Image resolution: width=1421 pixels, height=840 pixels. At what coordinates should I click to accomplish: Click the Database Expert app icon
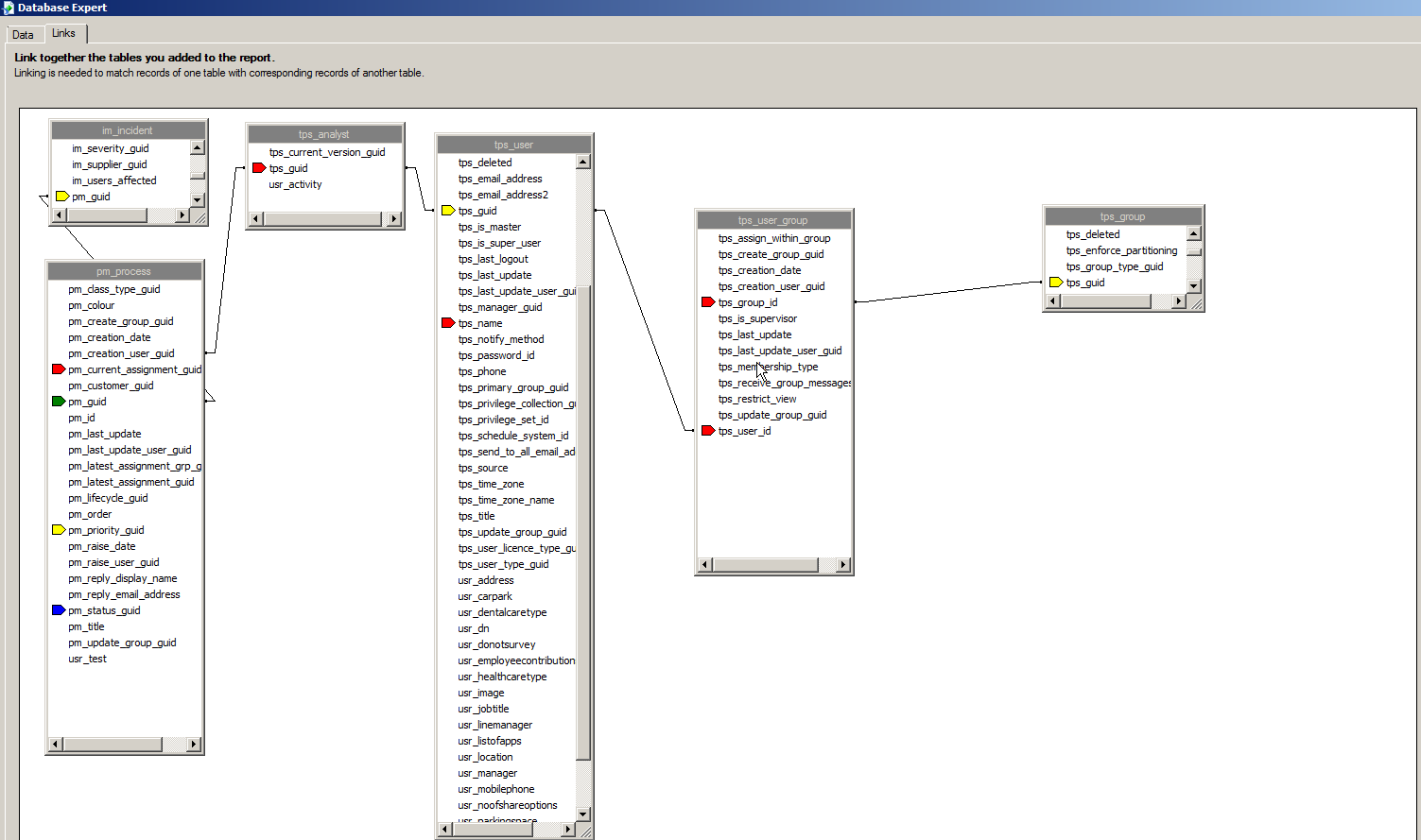[x=9, y=8]
